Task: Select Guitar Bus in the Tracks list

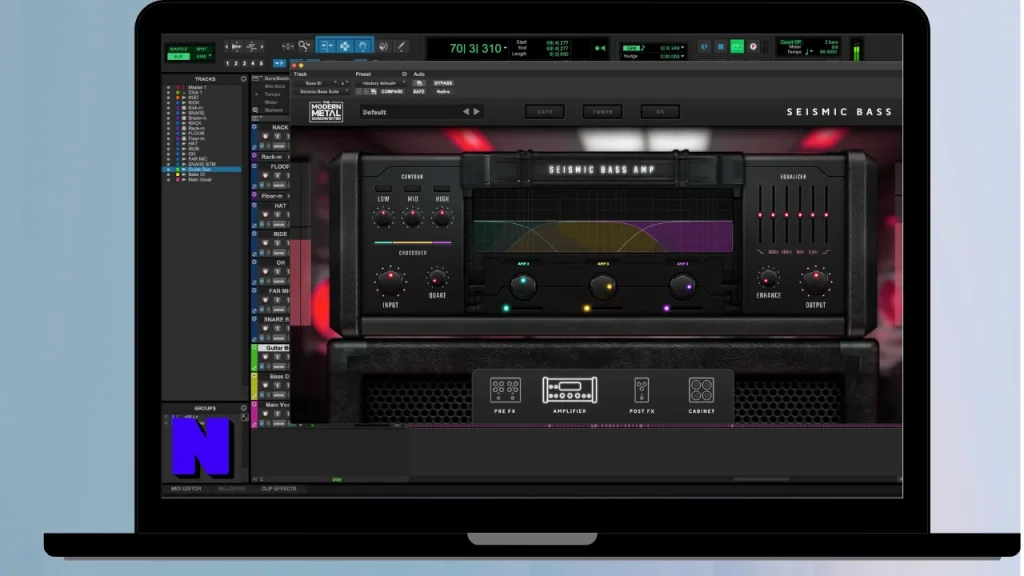Action: 202,169
